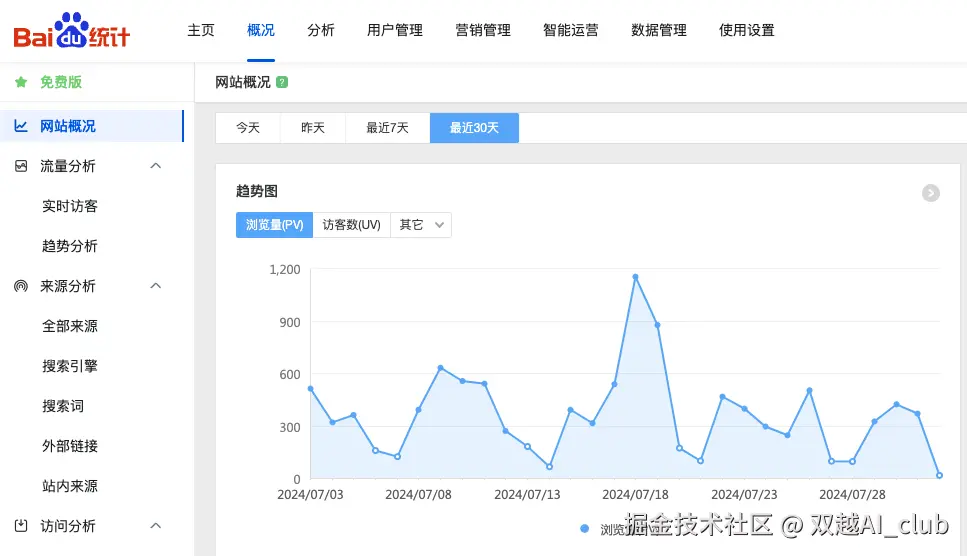
Task: Open the 数据管理 menu
Action: [x=659, y=30]
